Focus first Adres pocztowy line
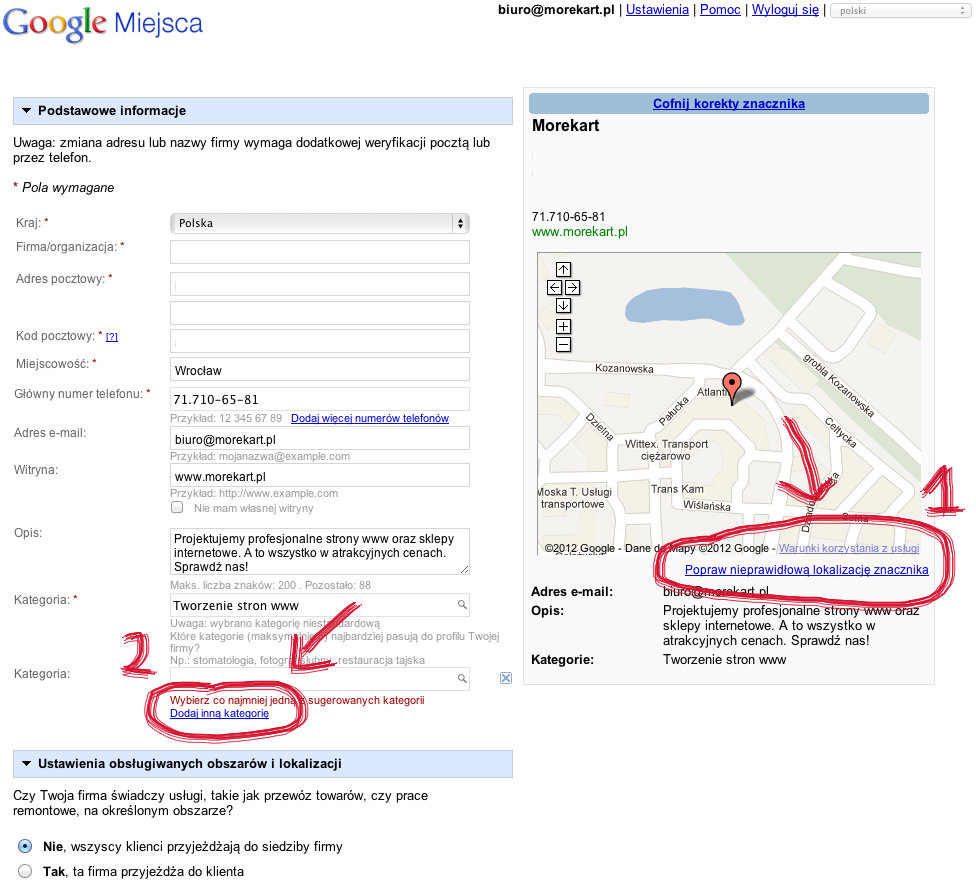This screenshot has height=894, width=976. (x=320, y=284)
